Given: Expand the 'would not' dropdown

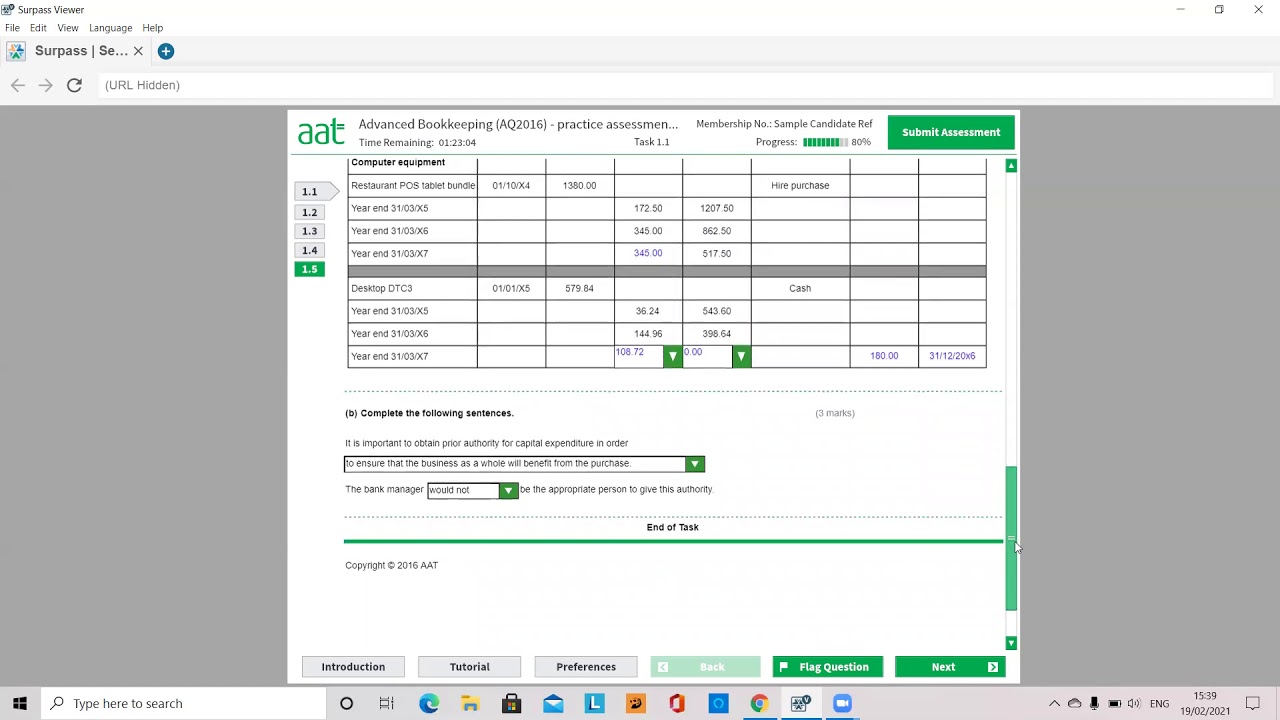Looking at the screenshot, I should [508, 490].
